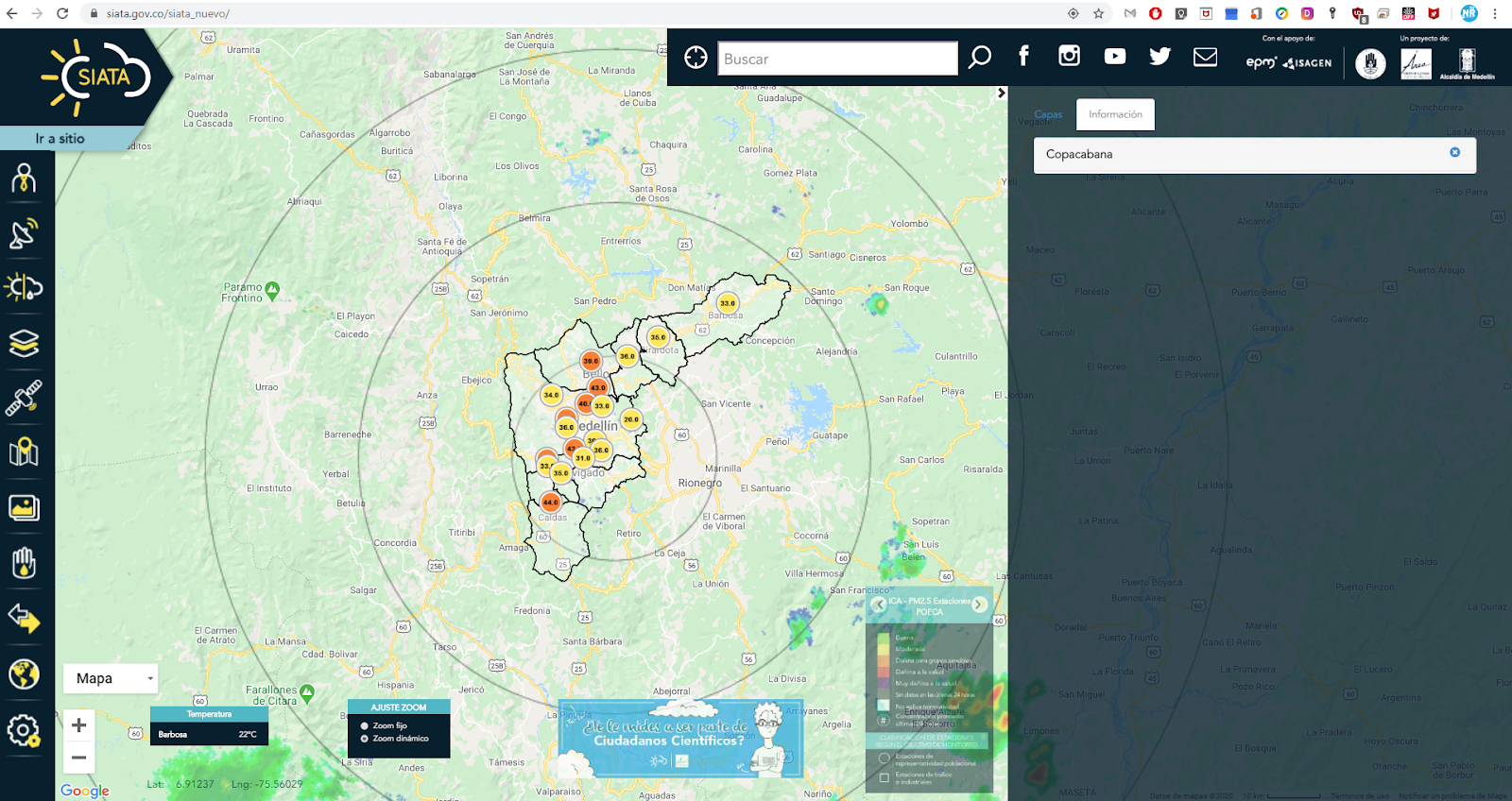Click the weather sun-cloud sidebar icon

(24, 287)
